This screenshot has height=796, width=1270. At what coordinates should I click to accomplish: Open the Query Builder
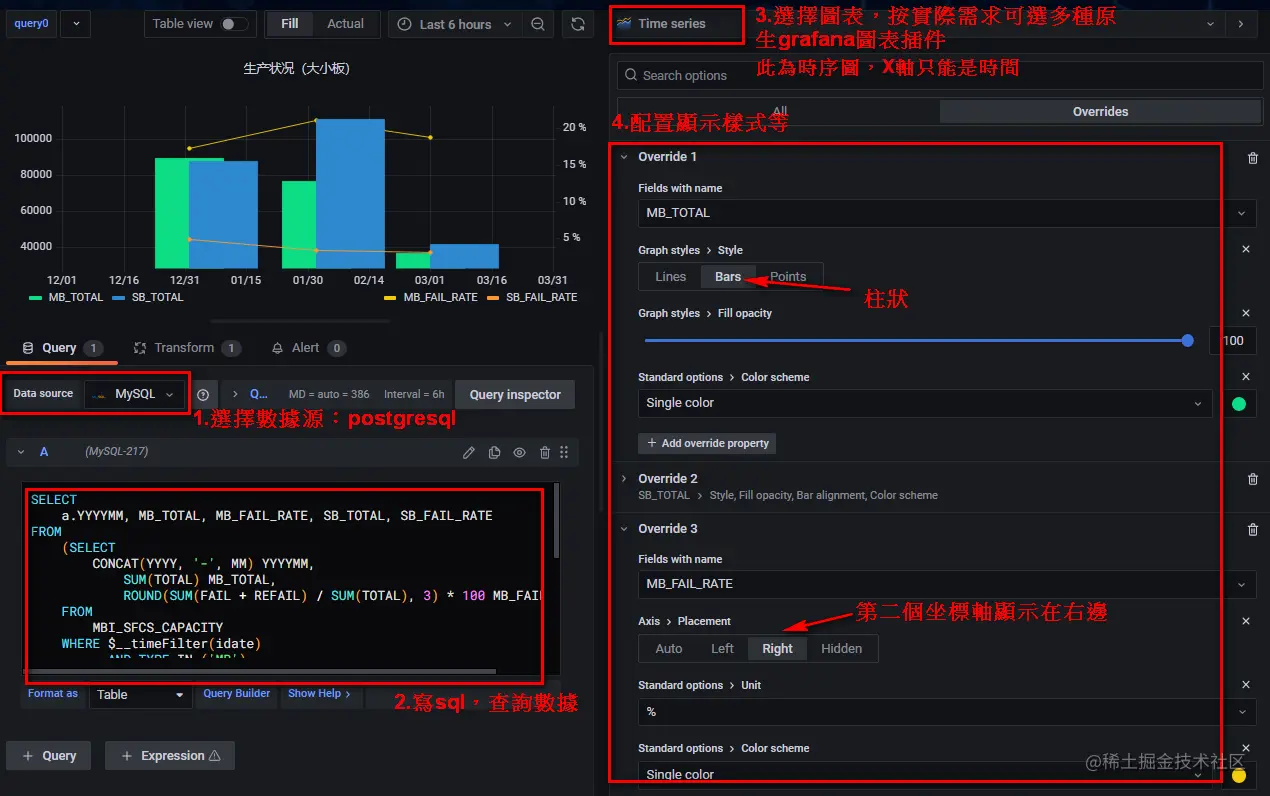(237, 694)
